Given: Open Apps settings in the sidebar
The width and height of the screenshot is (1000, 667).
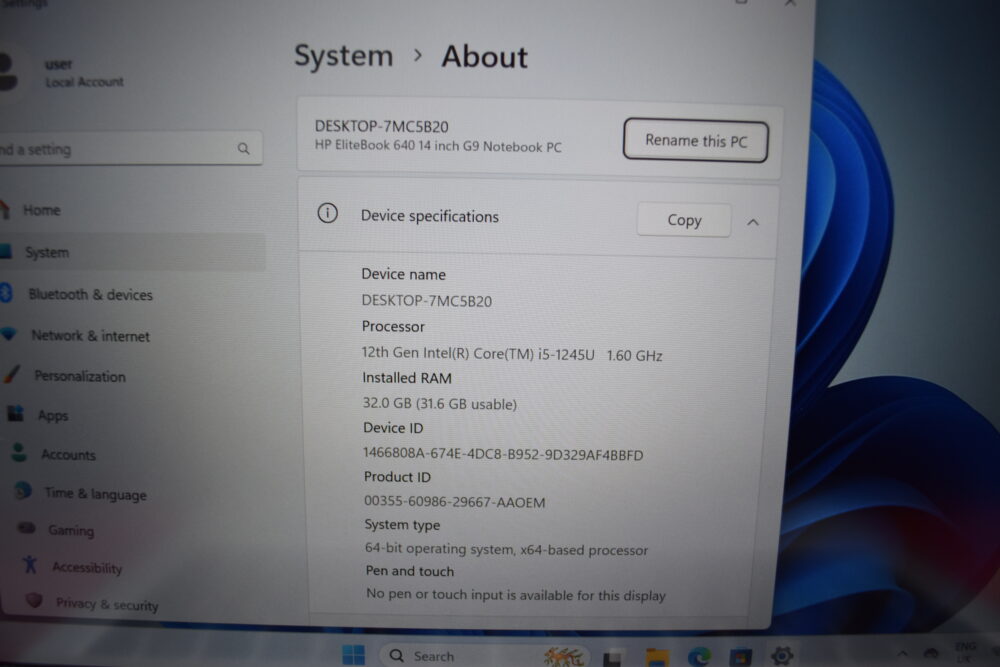Looking at the screenshot, I should (53, 416).
